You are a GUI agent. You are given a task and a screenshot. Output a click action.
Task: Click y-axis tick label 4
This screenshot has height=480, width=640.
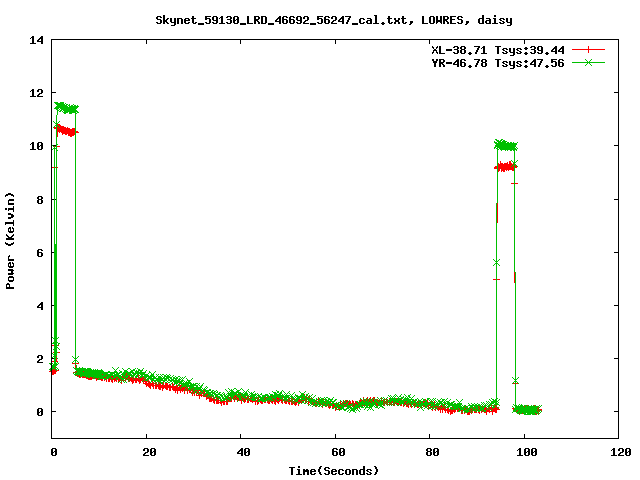pyautogui.click(x=40, y=306)
